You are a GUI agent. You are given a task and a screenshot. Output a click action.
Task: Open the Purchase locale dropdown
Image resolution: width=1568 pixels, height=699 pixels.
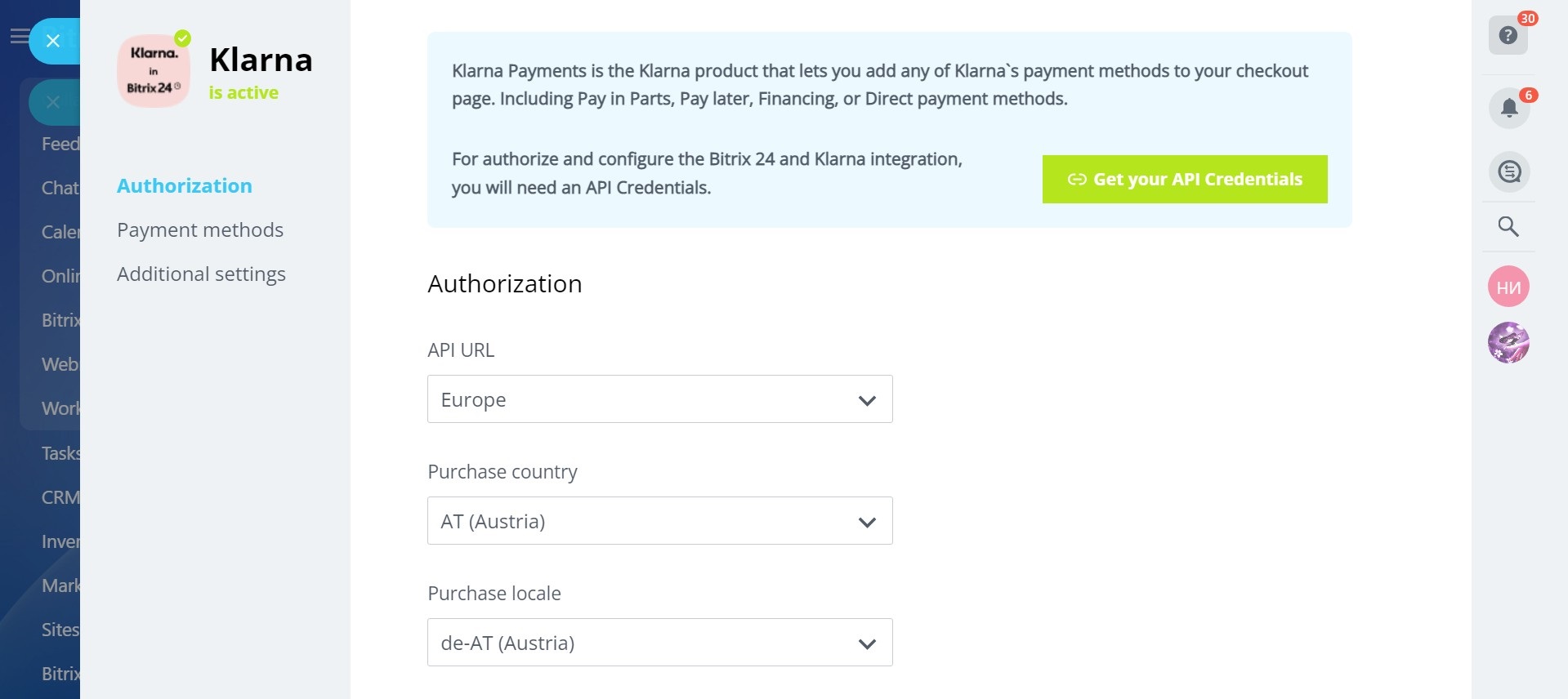coord(659,643)
